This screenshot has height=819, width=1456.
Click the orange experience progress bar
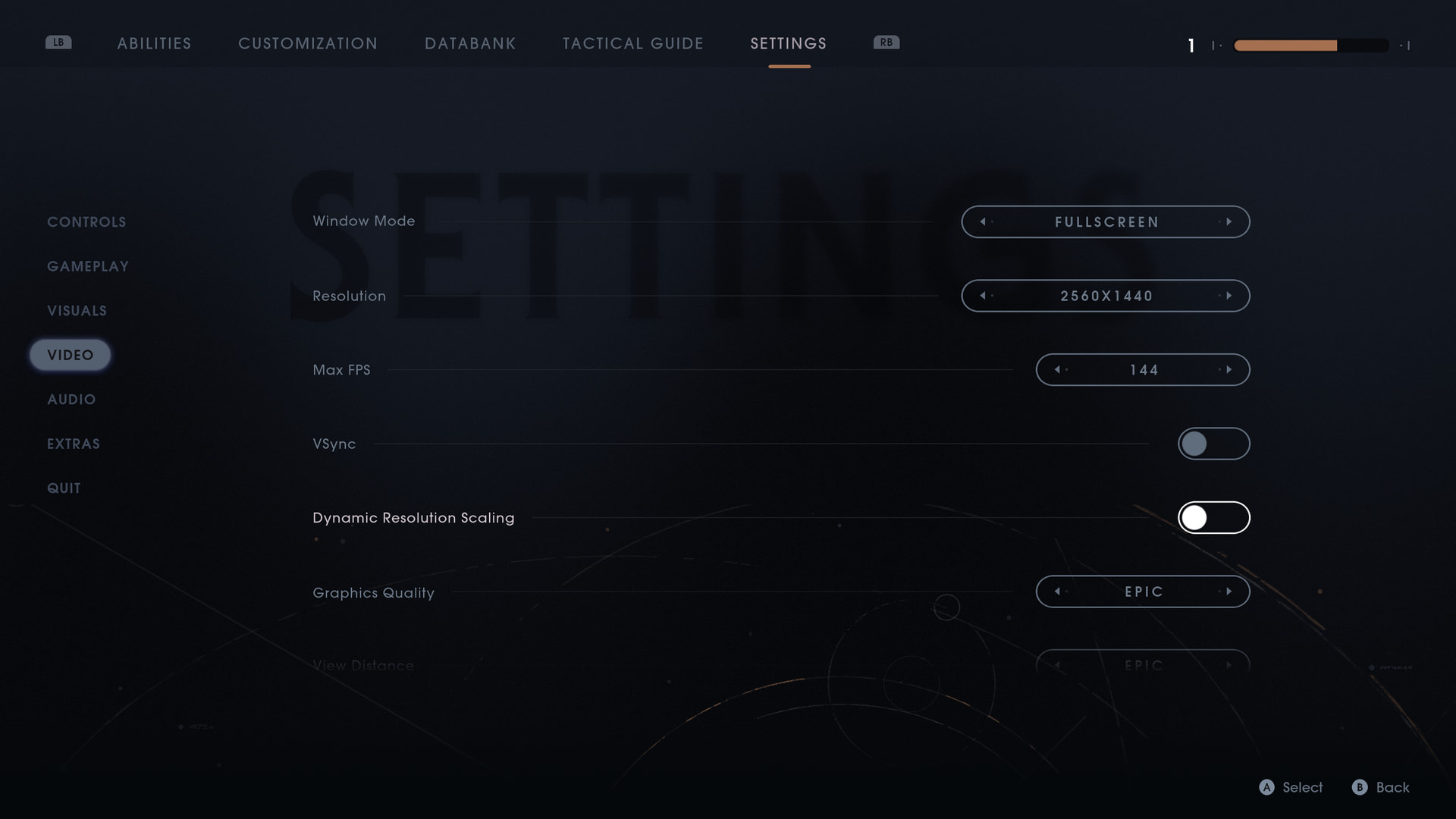point(1310,45)
